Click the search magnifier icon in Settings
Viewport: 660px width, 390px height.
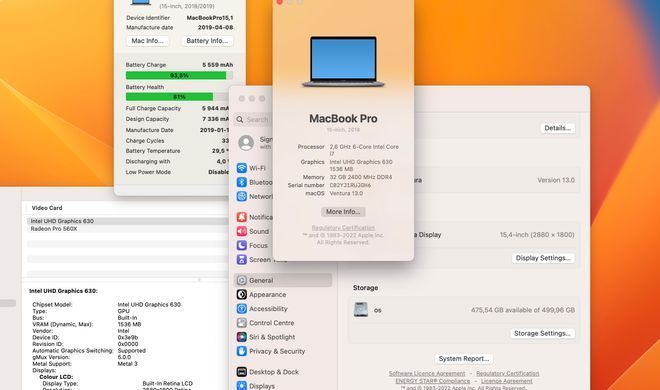pos(240,119)
